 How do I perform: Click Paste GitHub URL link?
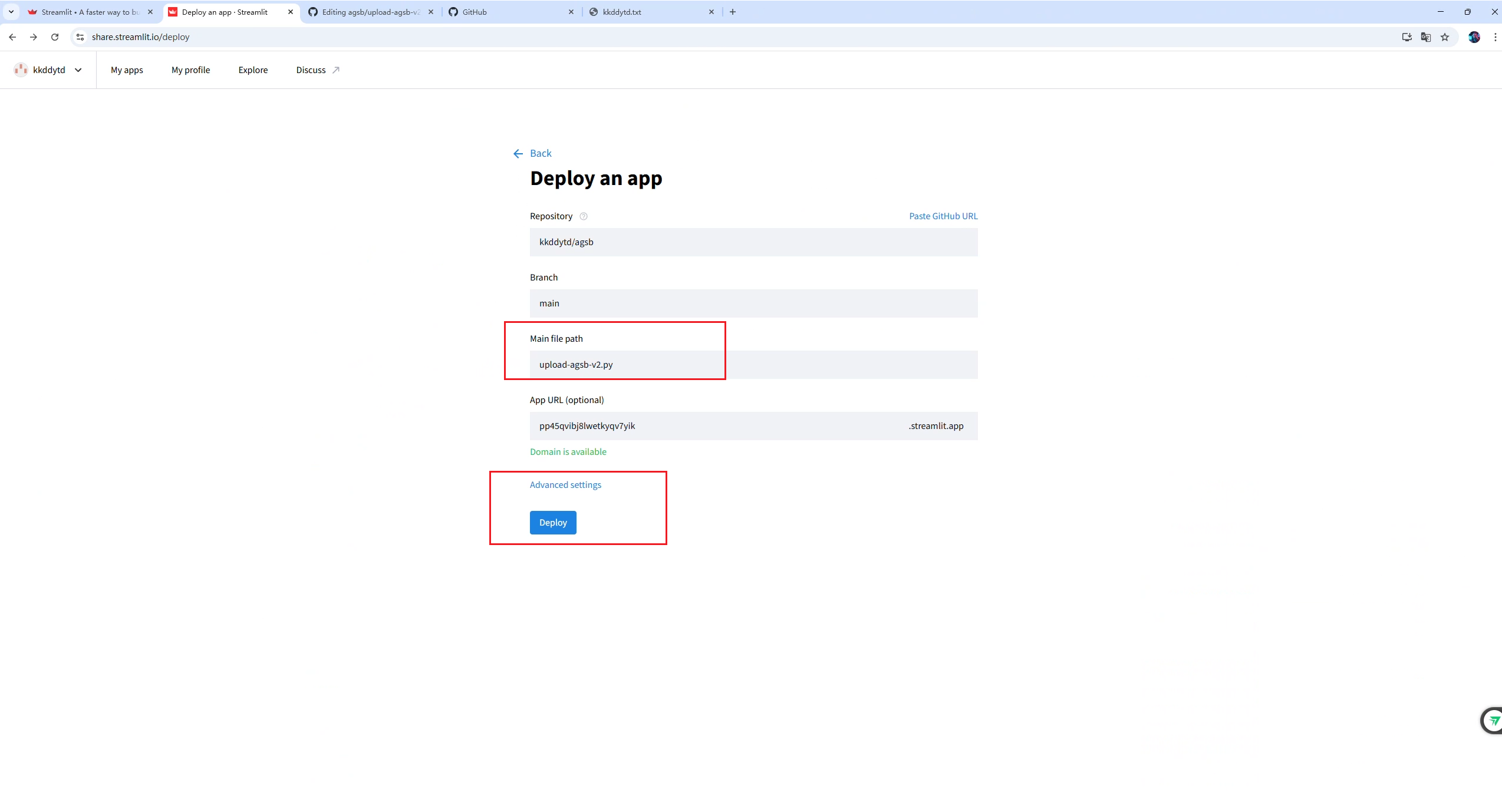[x=943, y=216]
